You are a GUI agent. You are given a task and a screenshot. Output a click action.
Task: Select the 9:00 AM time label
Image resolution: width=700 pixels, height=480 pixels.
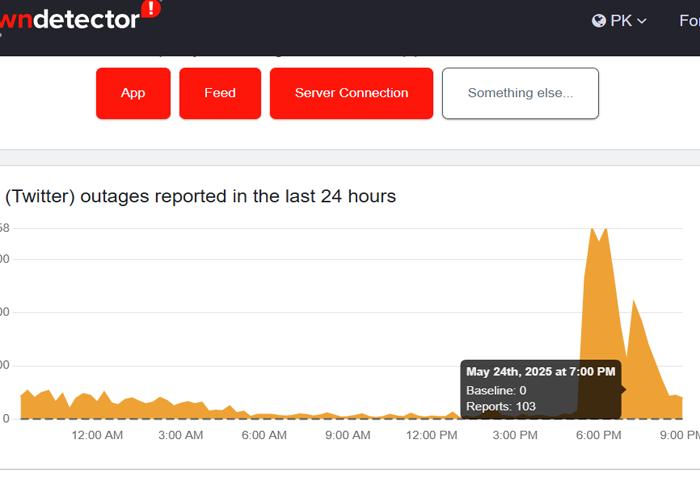coord(348,435)
